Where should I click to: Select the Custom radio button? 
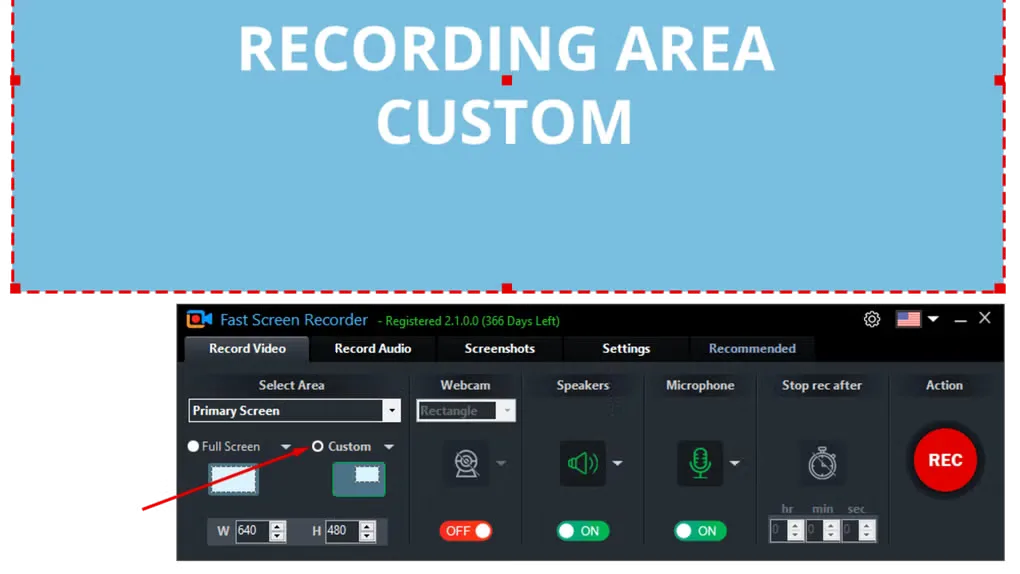[317, 446]
